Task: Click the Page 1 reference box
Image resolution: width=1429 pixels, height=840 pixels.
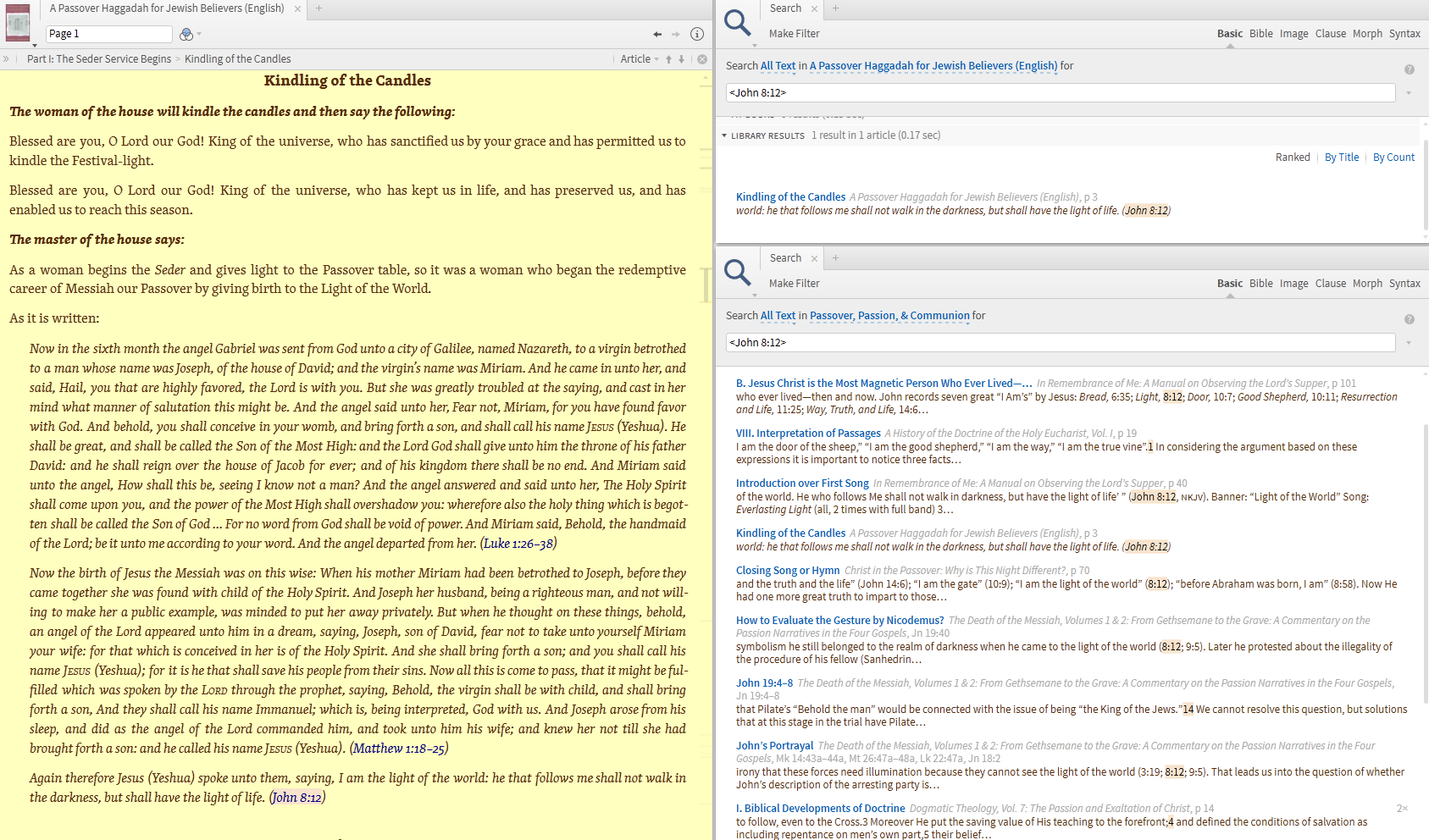Action: click(108, 34)
